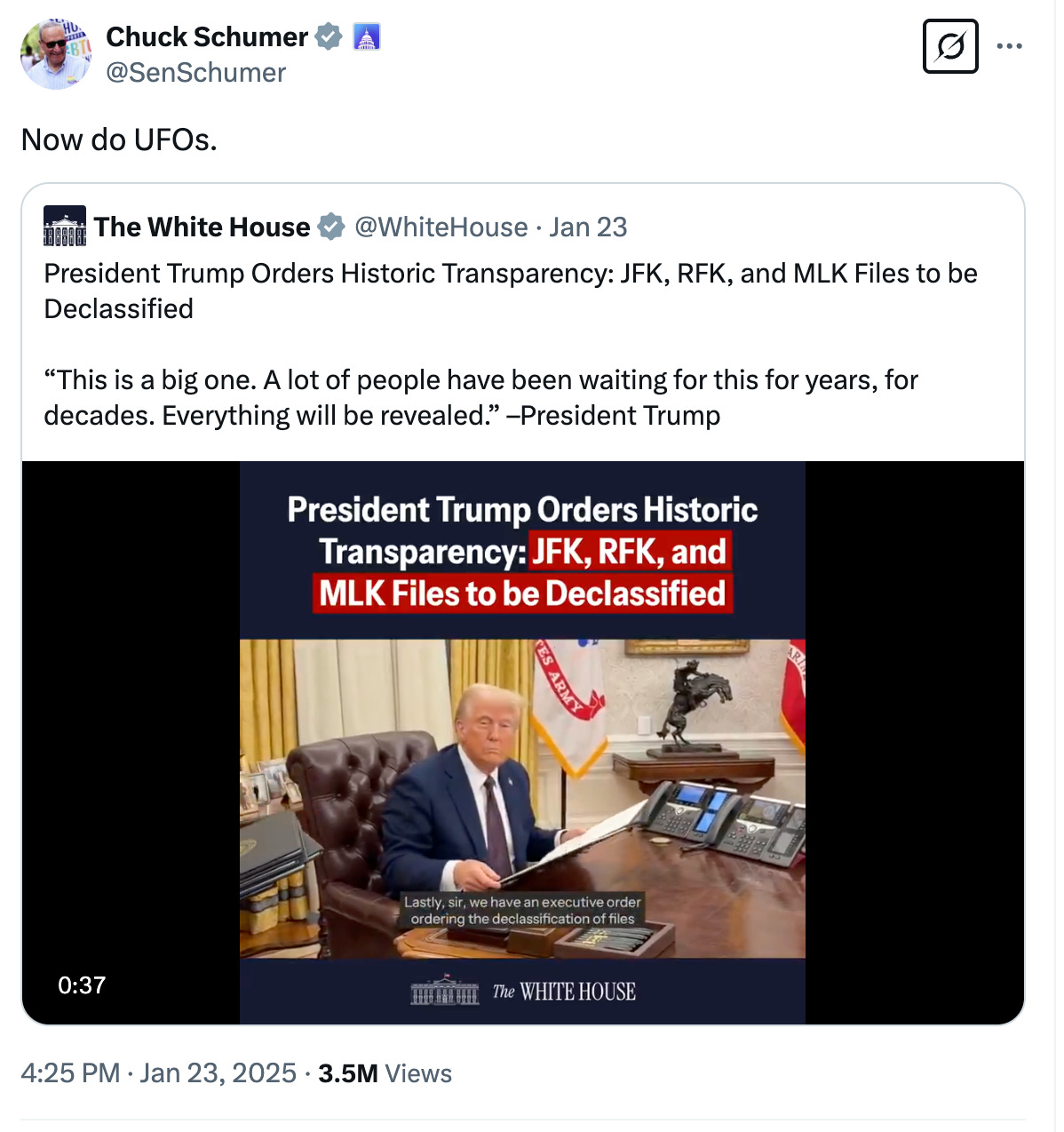Click the Capitol government affiliation badge
Screen dimensions: 1064x1132
tap(367, 37)
